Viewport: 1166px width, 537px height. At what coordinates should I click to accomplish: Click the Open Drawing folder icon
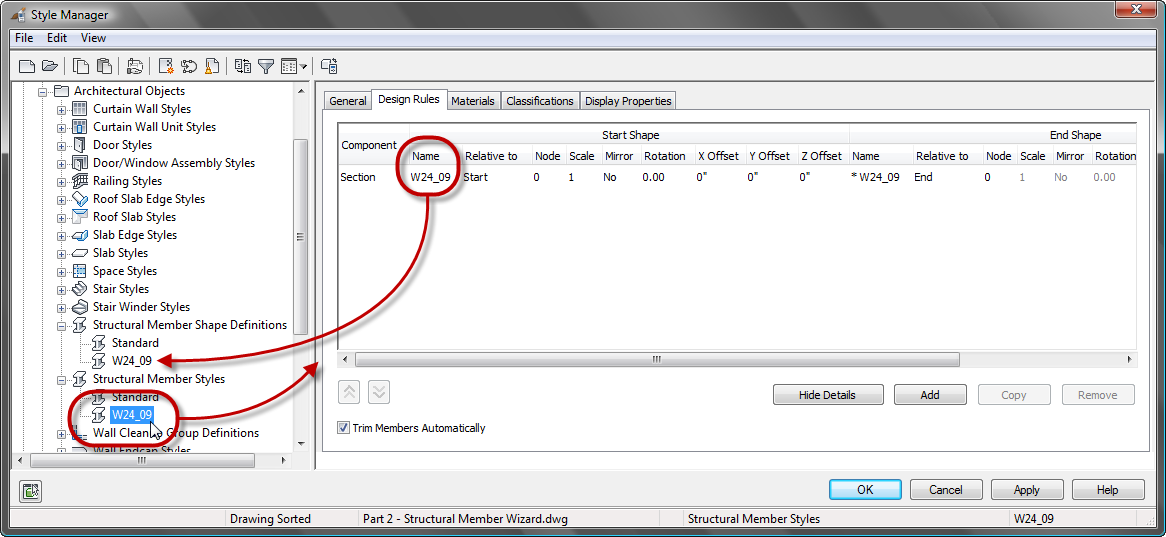(50, 66)
